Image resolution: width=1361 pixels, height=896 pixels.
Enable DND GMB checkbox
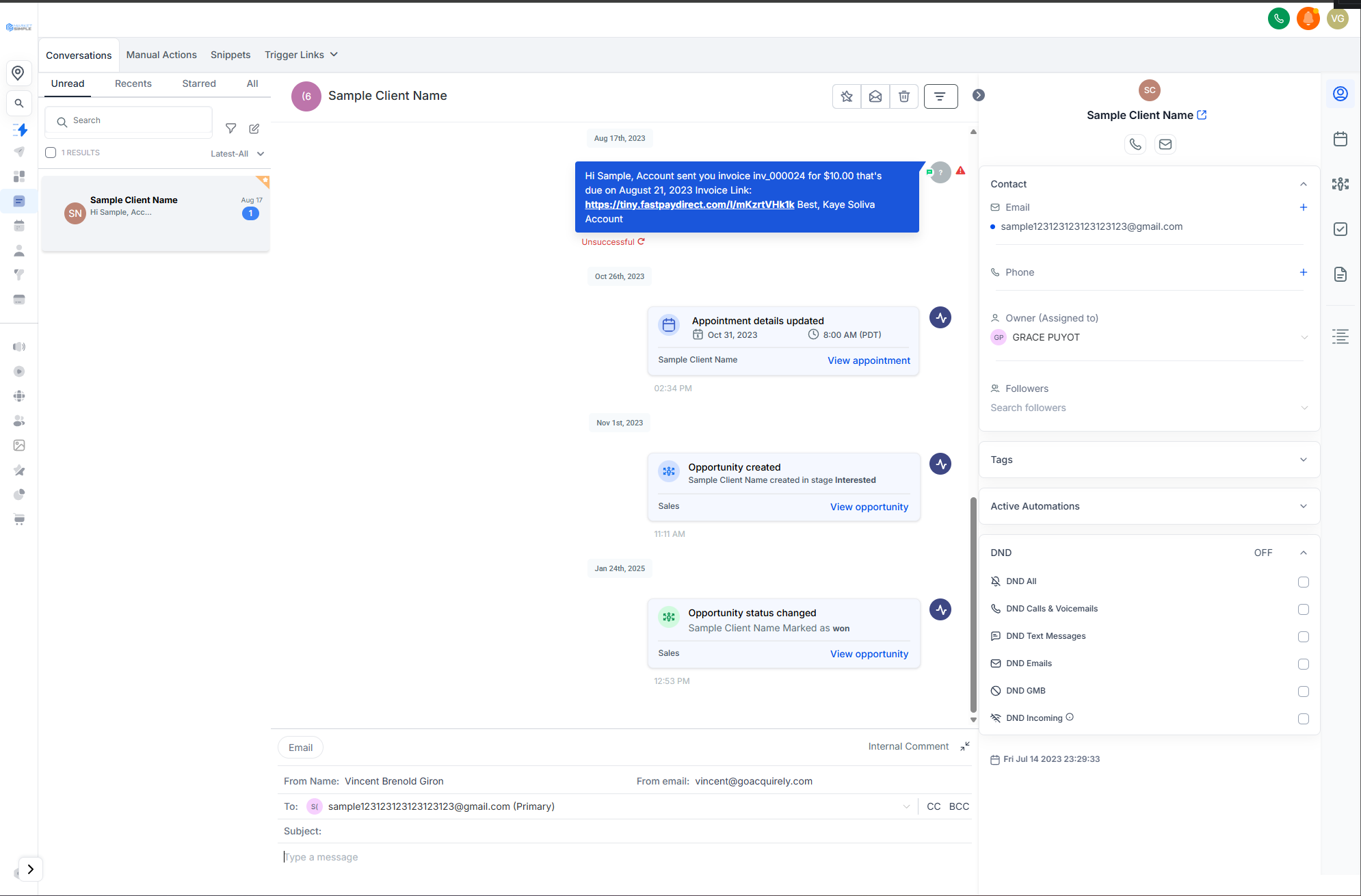pos(1304,691)
